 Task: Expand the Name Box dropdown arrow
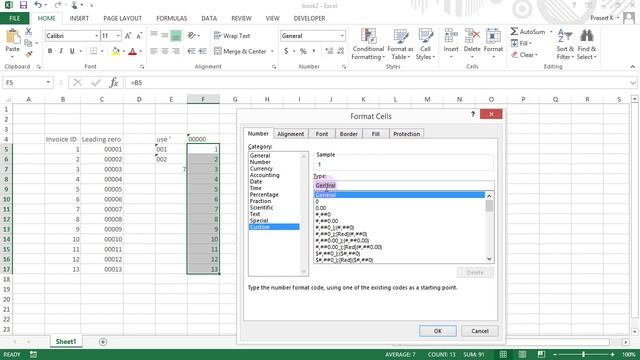pos(48,82)
